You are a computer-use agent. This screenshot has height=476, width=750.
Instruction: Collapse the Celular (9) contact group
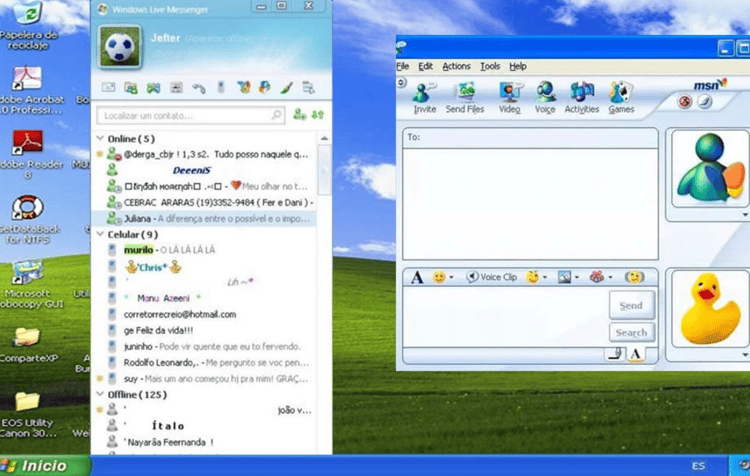100,234
